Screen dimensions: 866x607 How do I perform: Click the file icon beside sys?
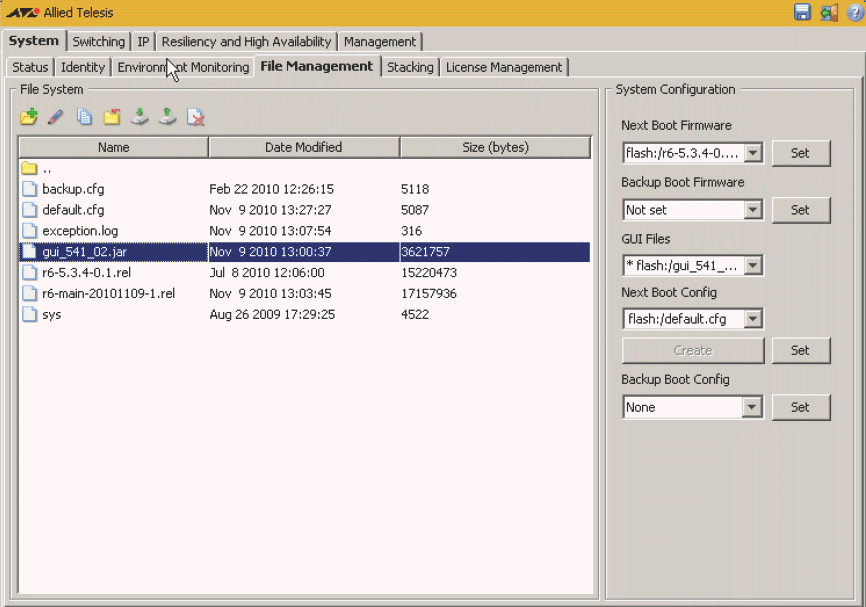click(29, 314)
